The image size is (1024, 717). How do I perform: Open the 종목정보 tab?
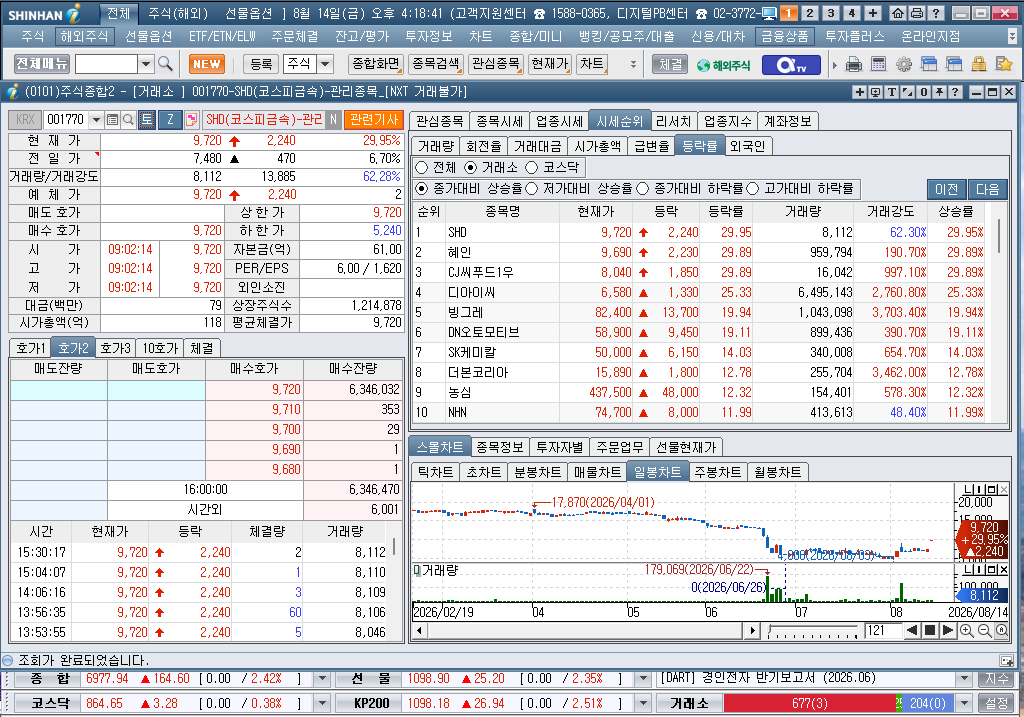point(500,447)
